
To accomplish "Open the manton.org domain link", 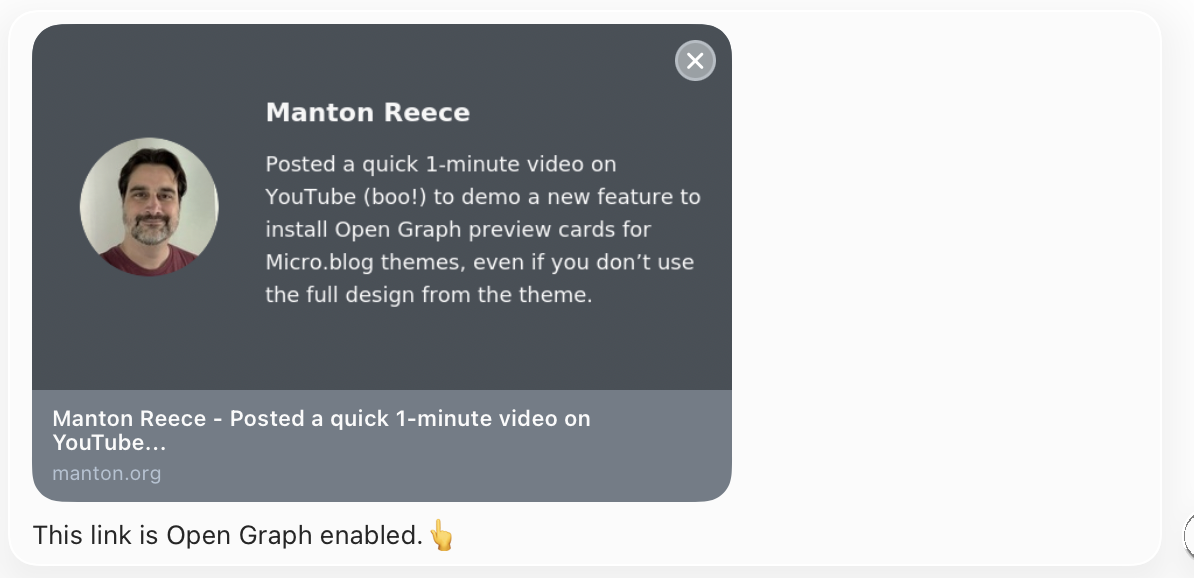I will point(106,473).
